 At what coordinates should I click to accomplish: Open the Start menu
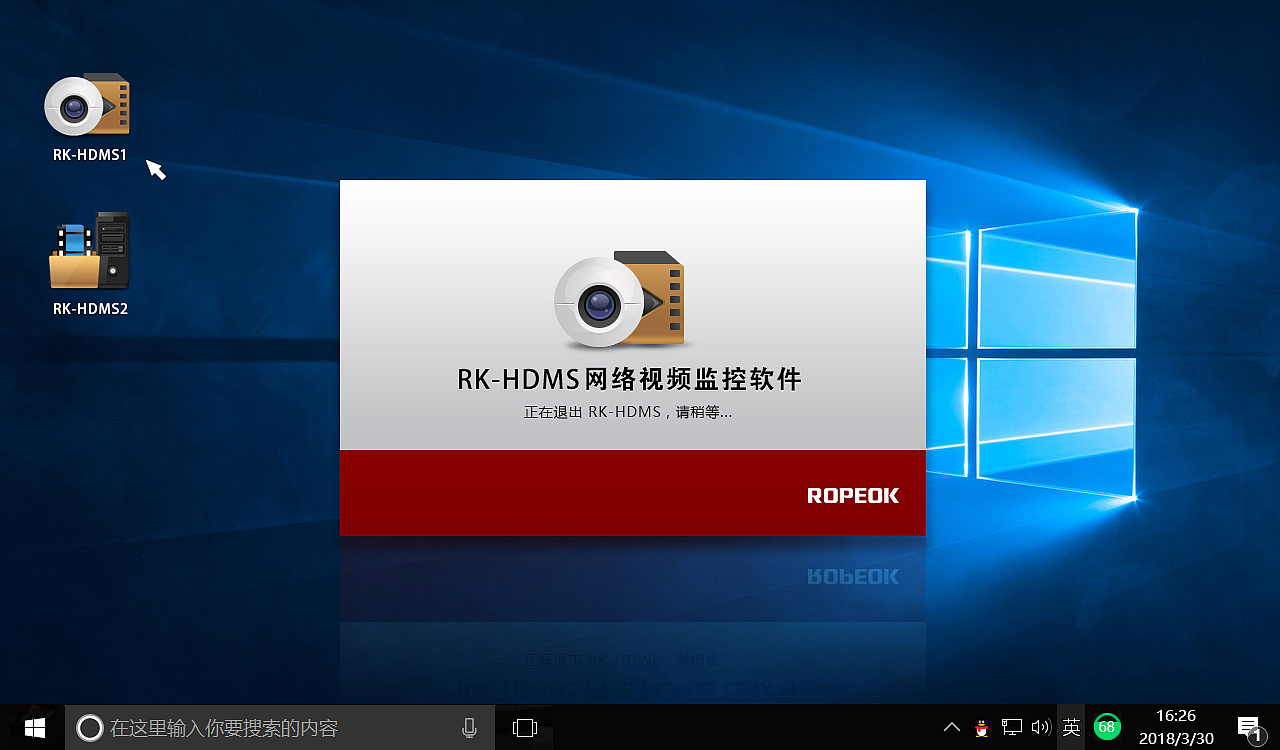(33, 728)
